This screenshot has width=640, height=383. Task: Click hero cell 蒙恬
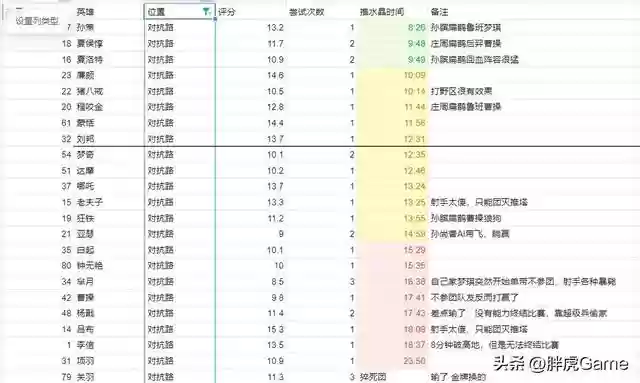pos(85,123)
